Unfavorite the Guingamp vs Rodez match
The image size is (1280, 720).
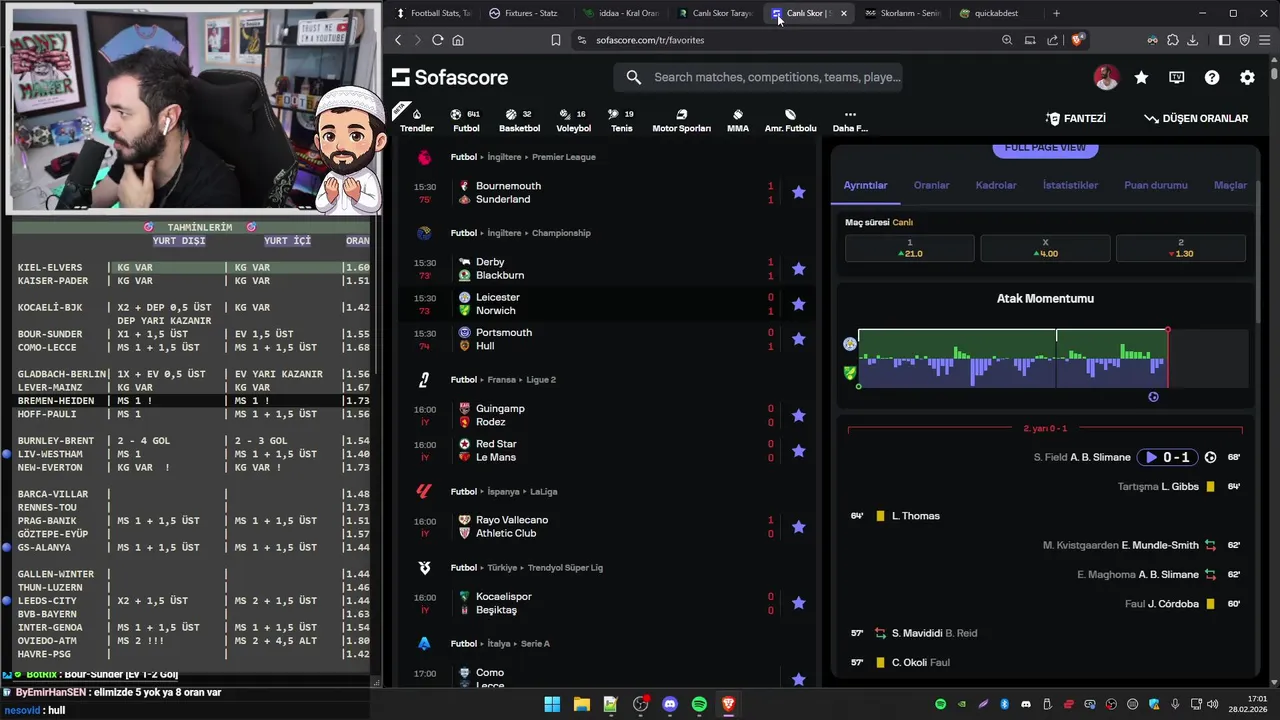click(798, 415)
